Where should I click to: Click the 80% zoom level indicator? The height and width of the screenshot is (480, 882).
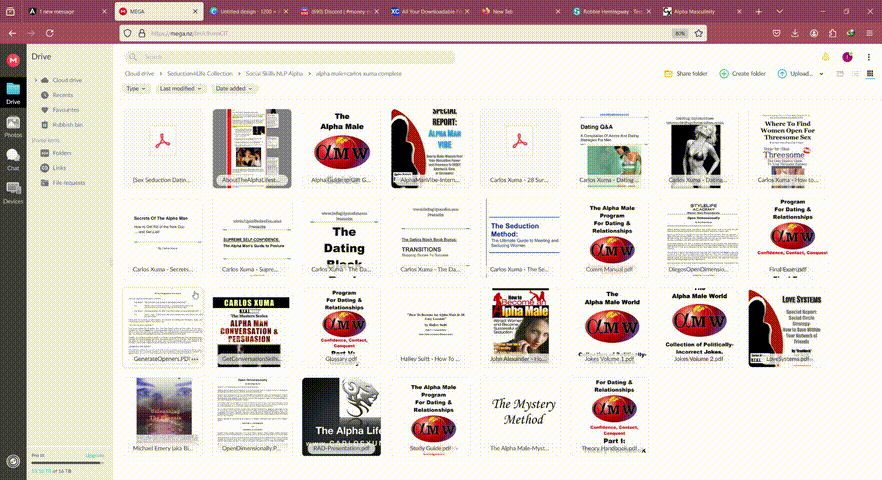680,33
